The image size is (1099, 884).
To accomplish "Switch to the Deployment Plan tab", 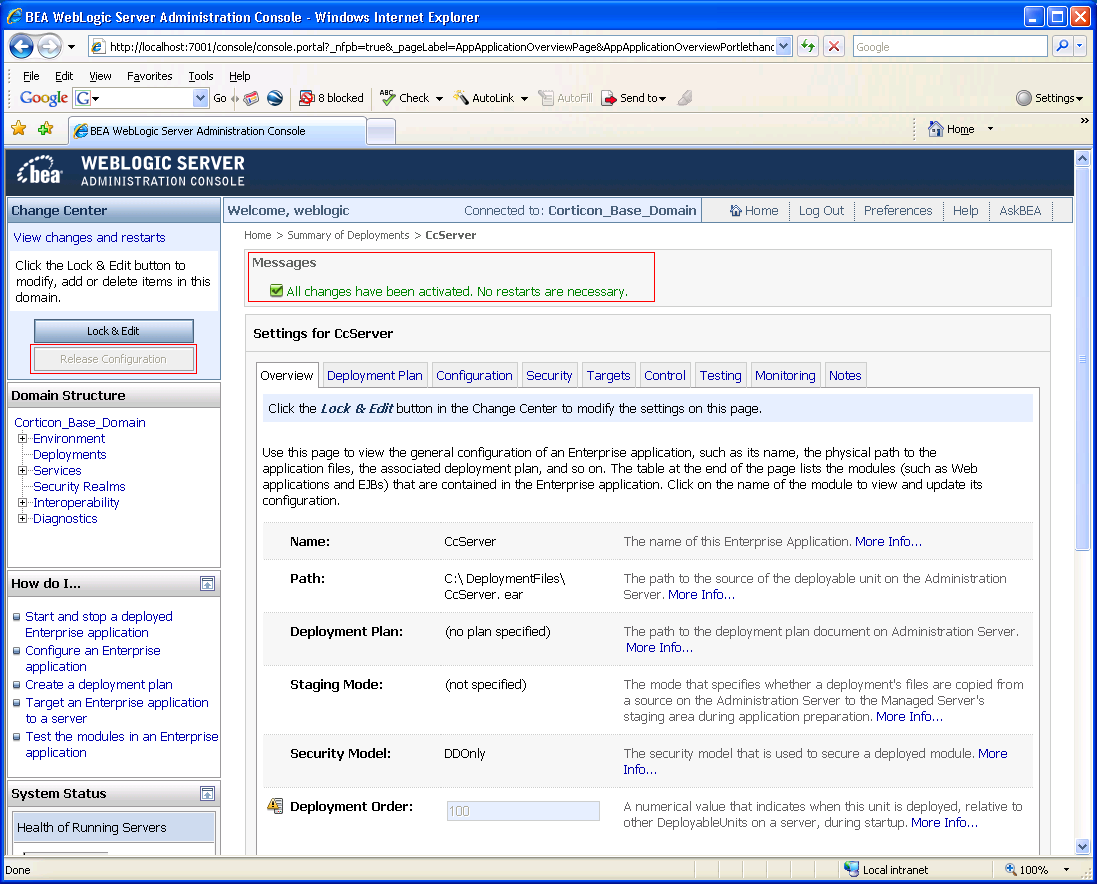I will (374, 375).
